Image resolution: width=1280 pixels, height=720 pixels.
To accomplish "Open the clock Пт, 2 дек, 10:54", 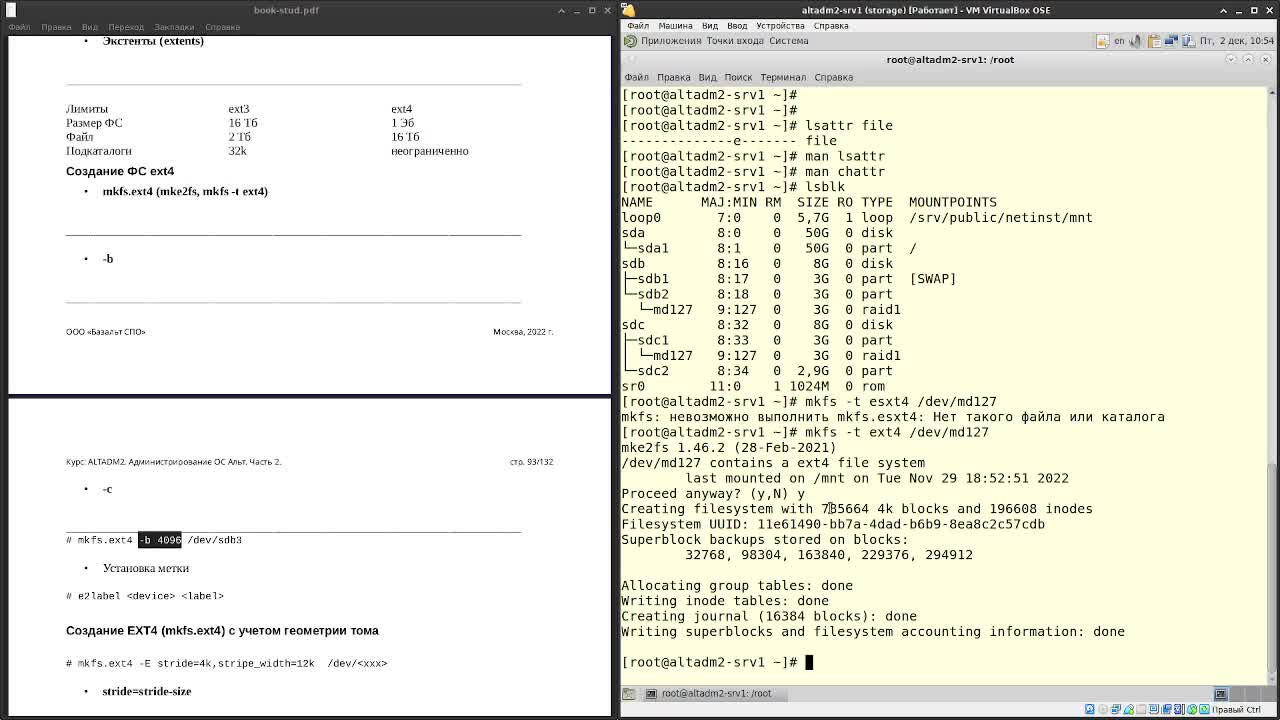I will click(1237, 41).
